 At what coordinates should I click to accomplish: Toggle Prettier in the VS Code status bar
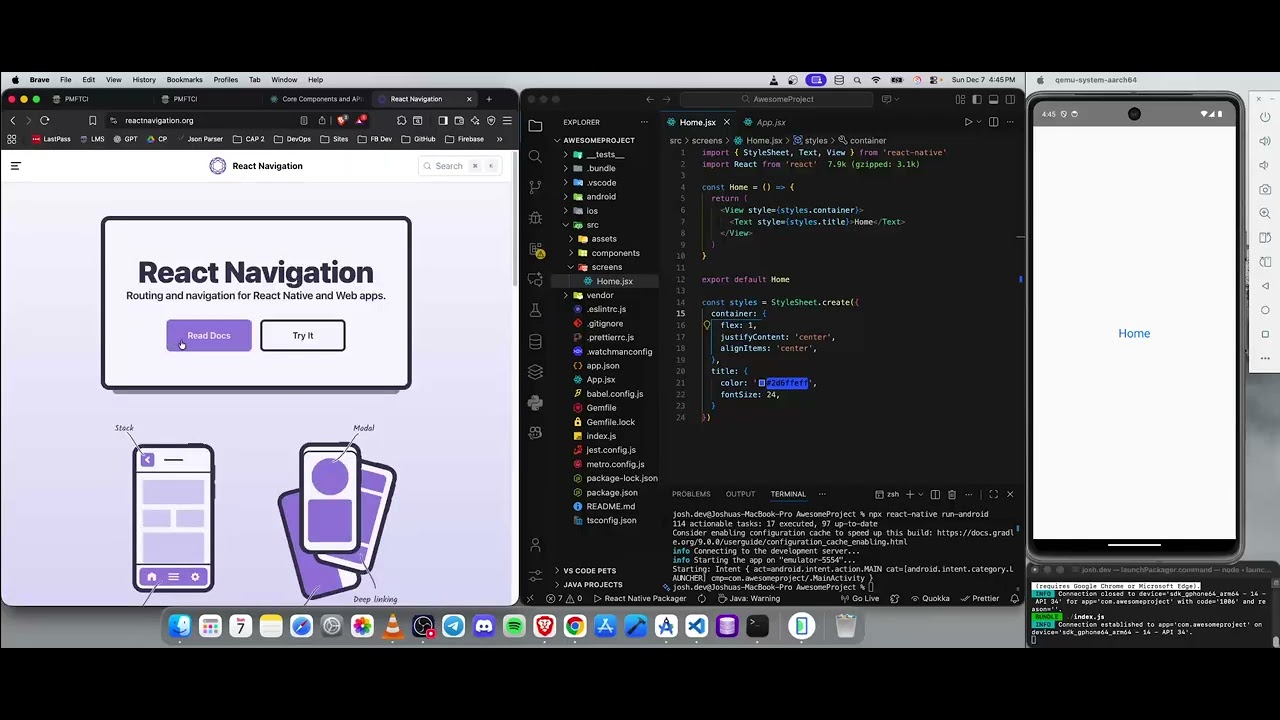click(980, 599)
